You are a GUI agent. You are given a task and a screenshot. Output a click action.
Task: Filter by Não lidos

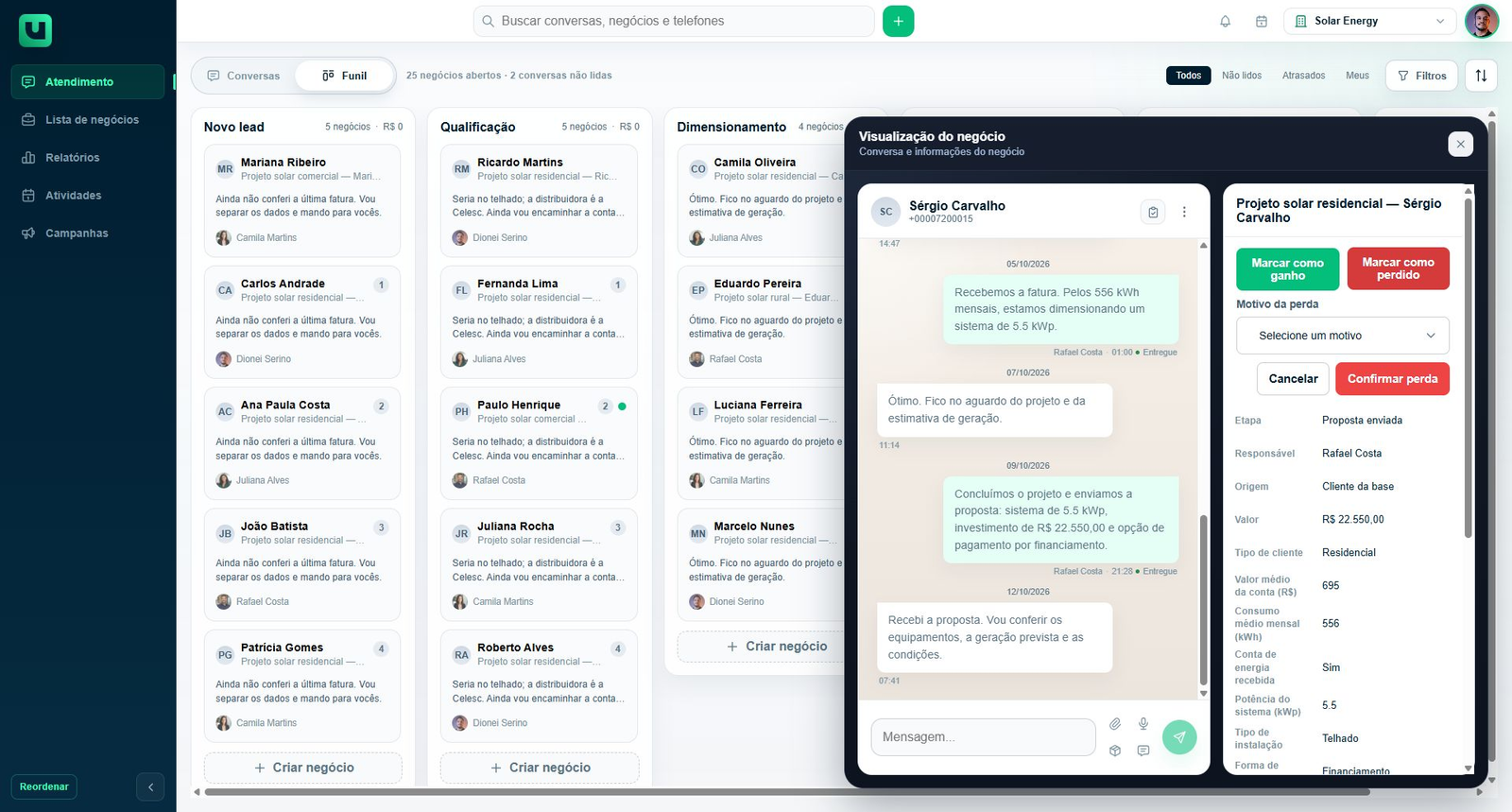click(x=1241, y=76)
